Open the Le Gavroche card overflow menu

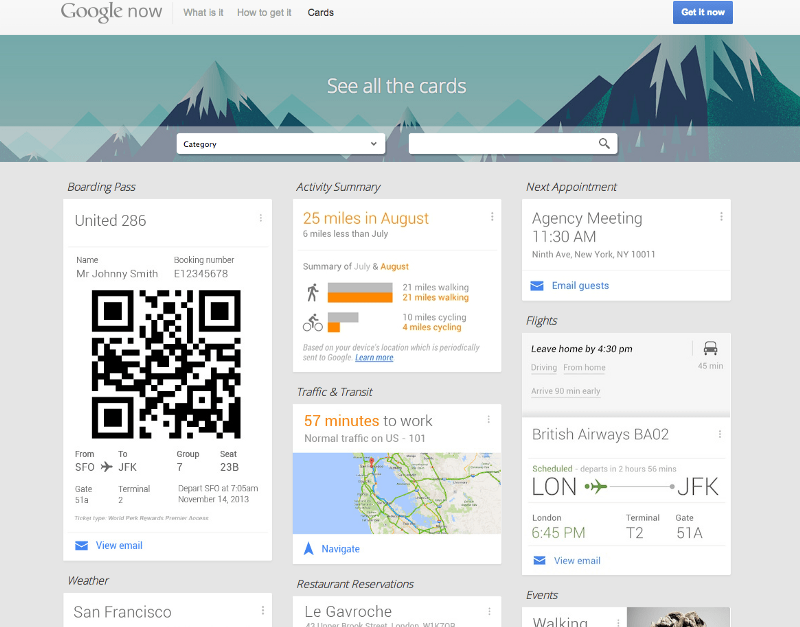[x=491, y=610]
